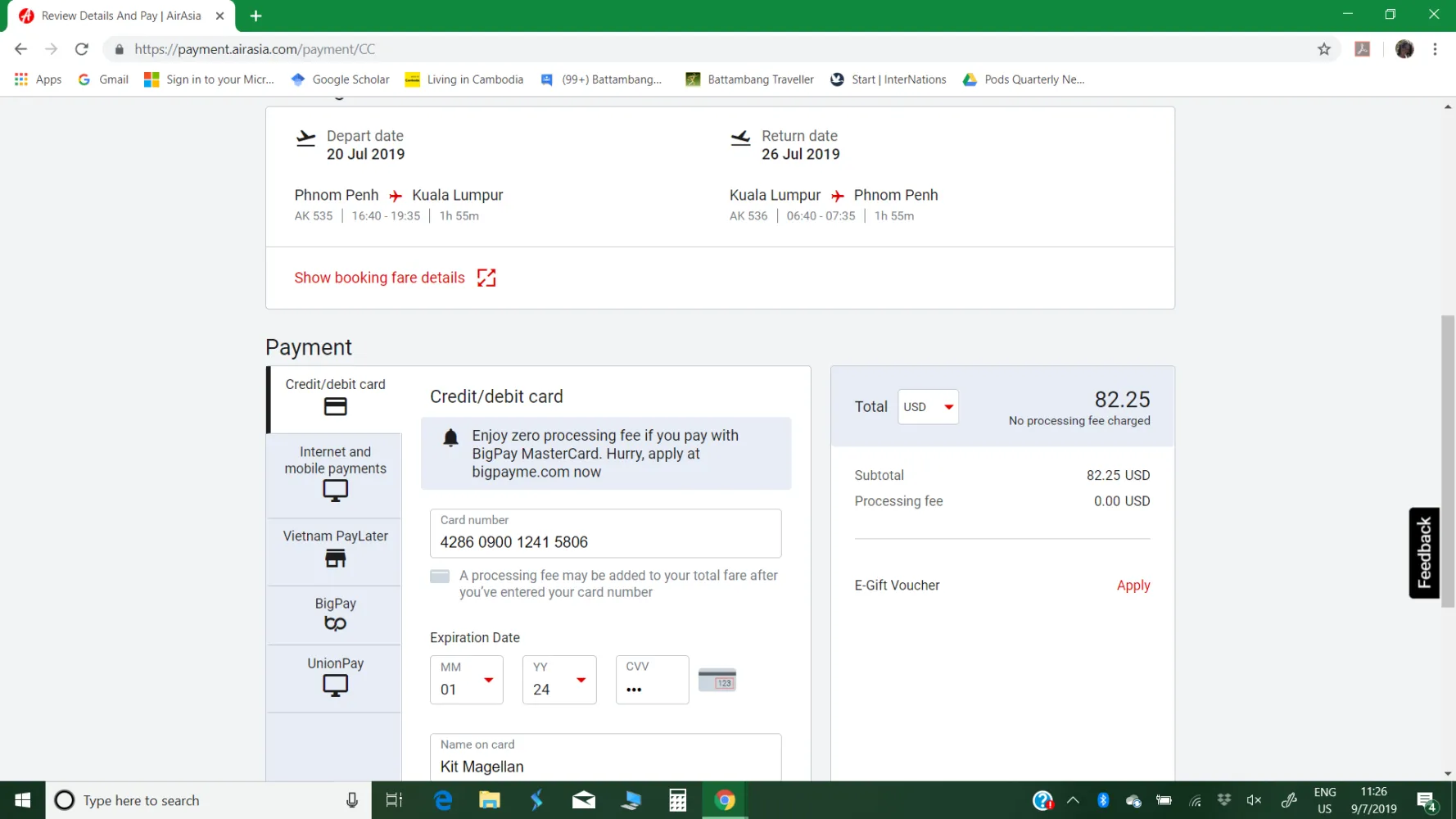Screen dimensions: 1456x819
Task: Go forward in browser history
Action: [x=51, y=49]
